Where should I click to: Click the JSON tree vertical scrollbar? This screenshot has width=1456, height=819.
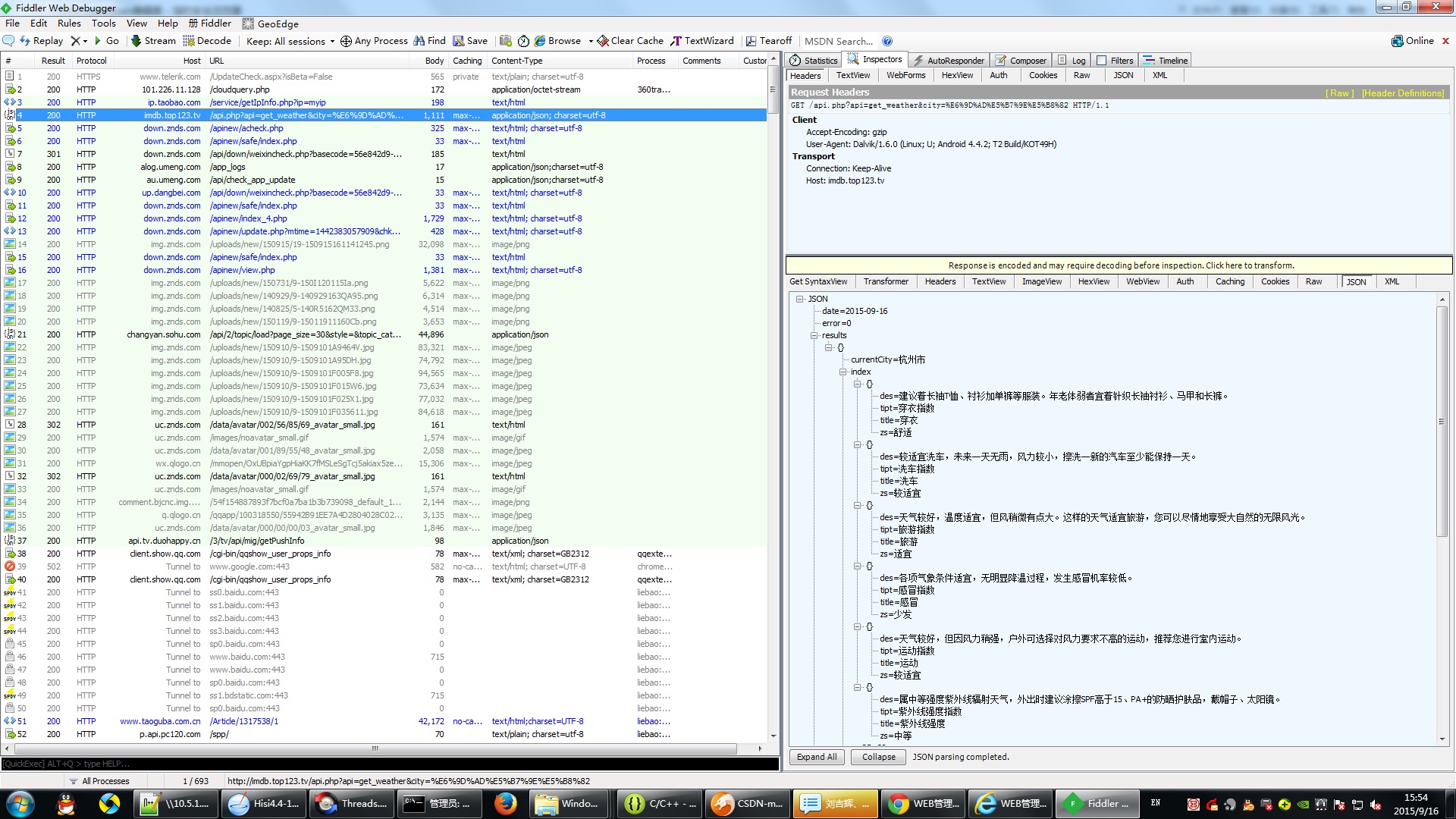point(1442,422)
